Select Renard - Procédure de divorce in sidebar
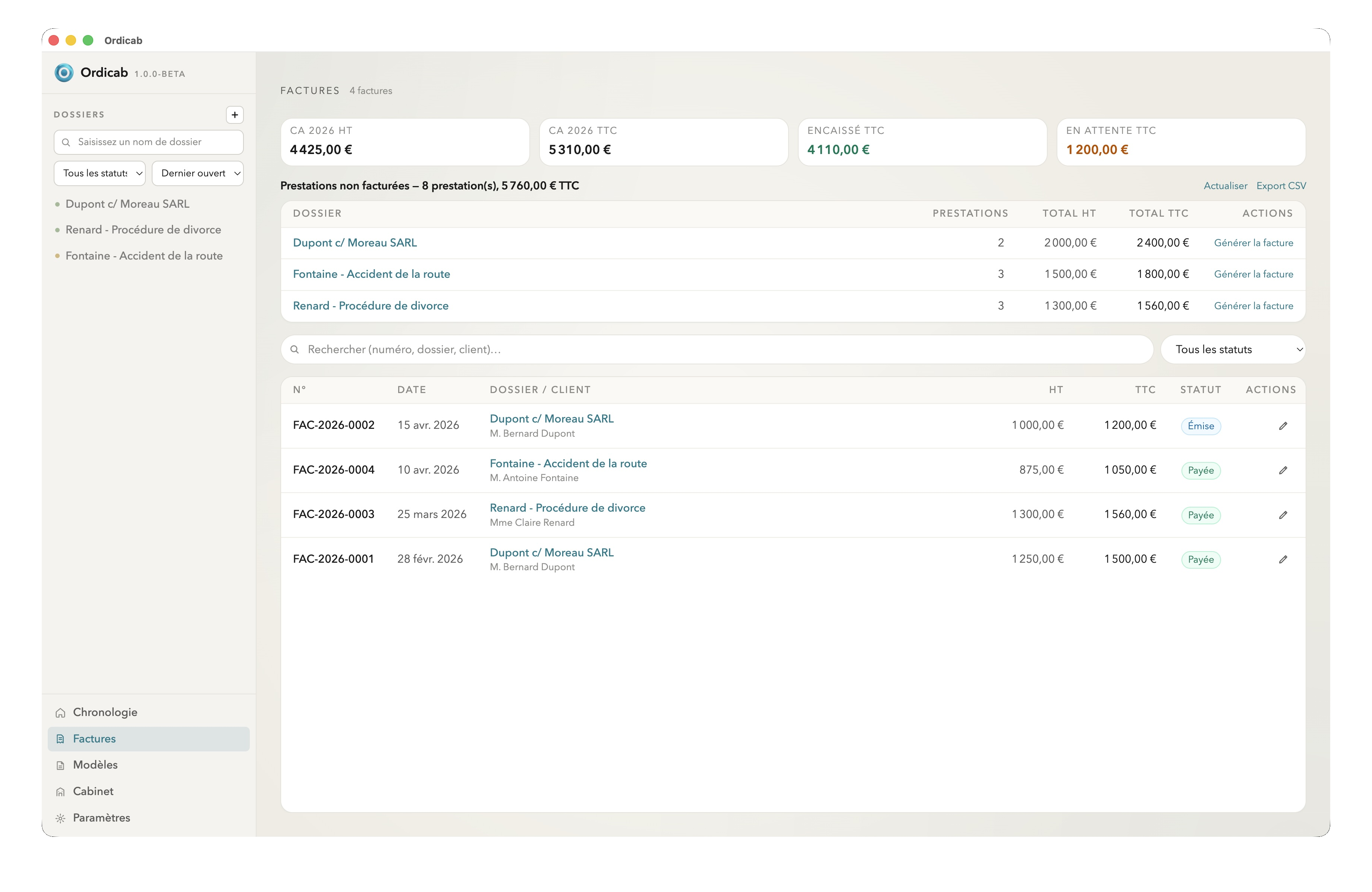Image resolution: width=1372 pixels, height=892 pixels. (144, 230)
